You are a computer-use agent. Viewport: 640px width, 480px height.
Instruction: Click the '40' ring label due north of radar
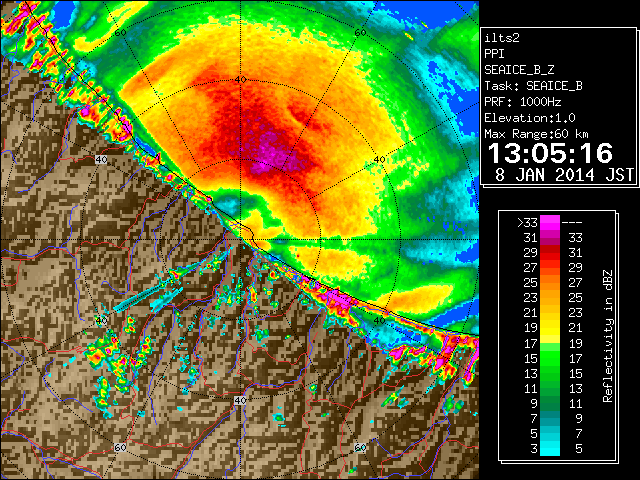[240, 80]
